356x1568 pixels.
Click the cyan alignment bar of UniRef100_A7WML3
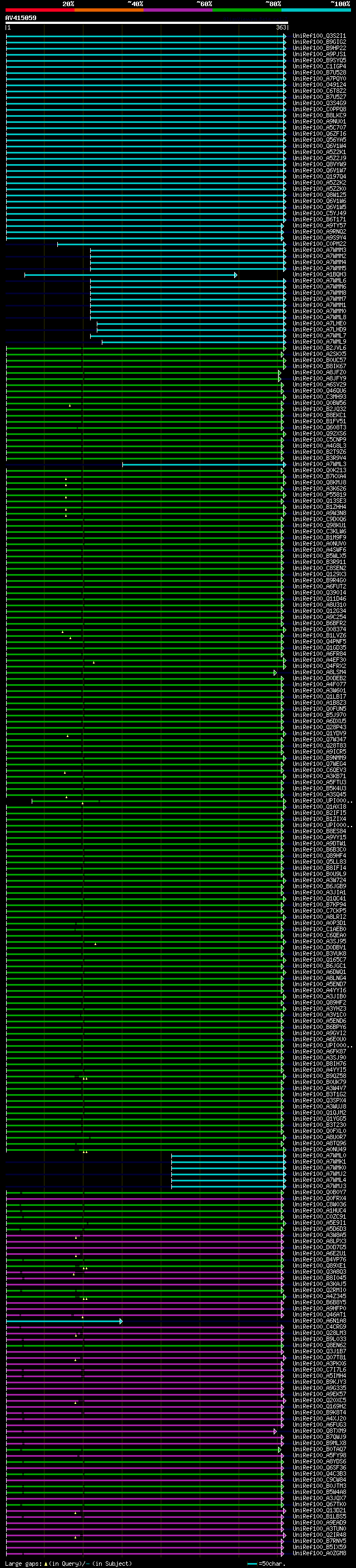[x=204, y=464]
